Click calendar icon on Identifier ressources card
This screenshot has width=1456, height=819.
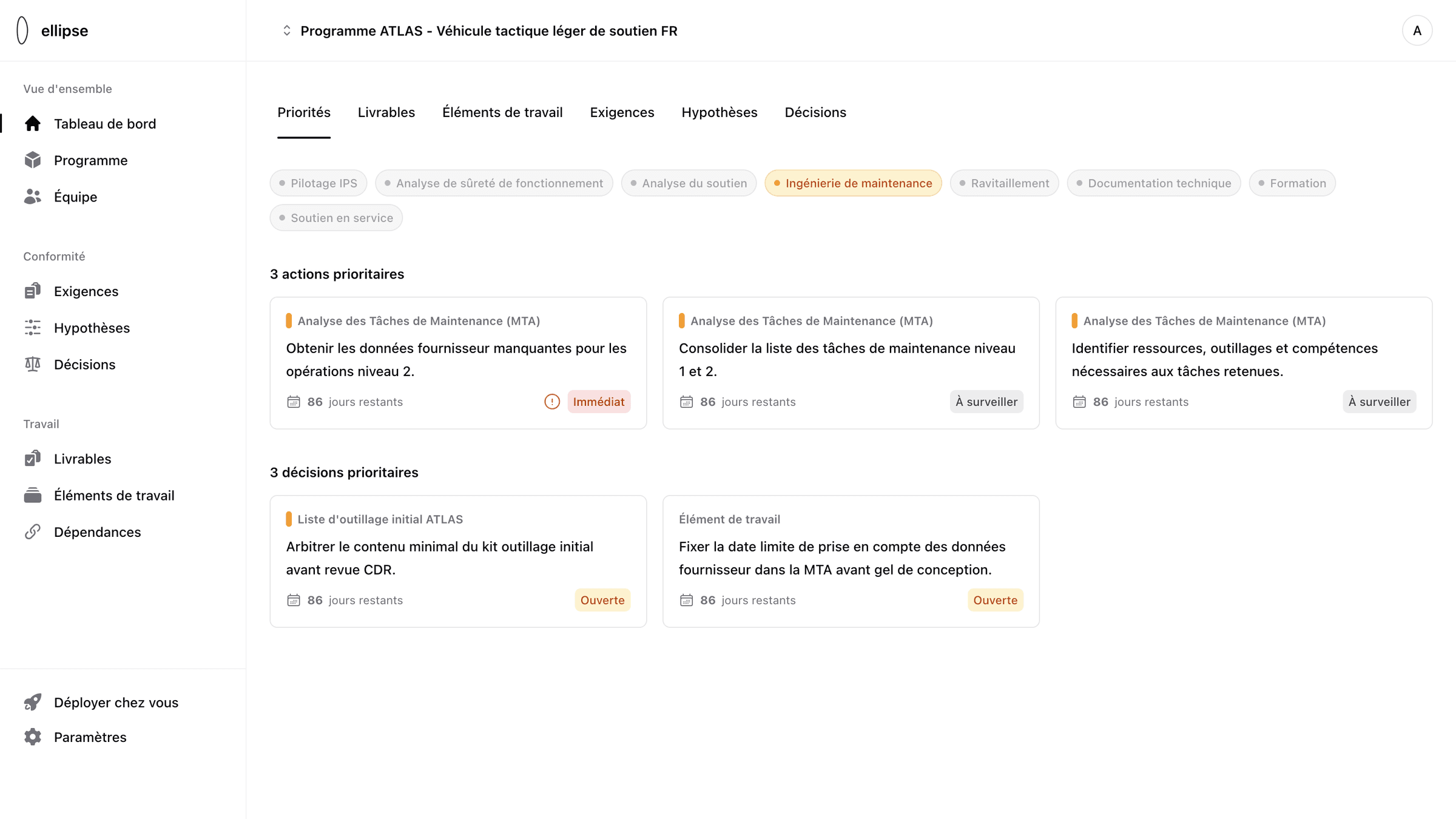(x=1079, y=402)
